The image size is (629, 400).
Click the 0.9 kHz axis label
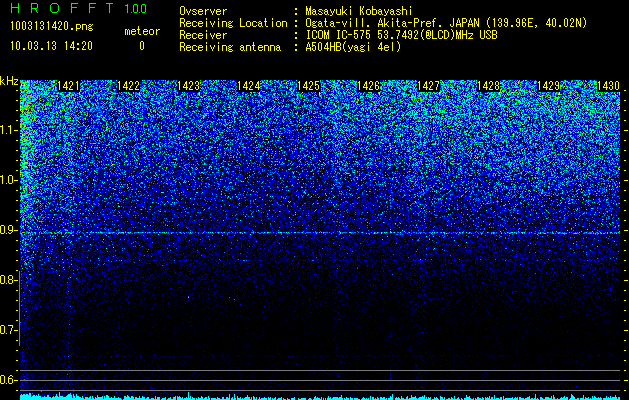(x=7, y=230)
